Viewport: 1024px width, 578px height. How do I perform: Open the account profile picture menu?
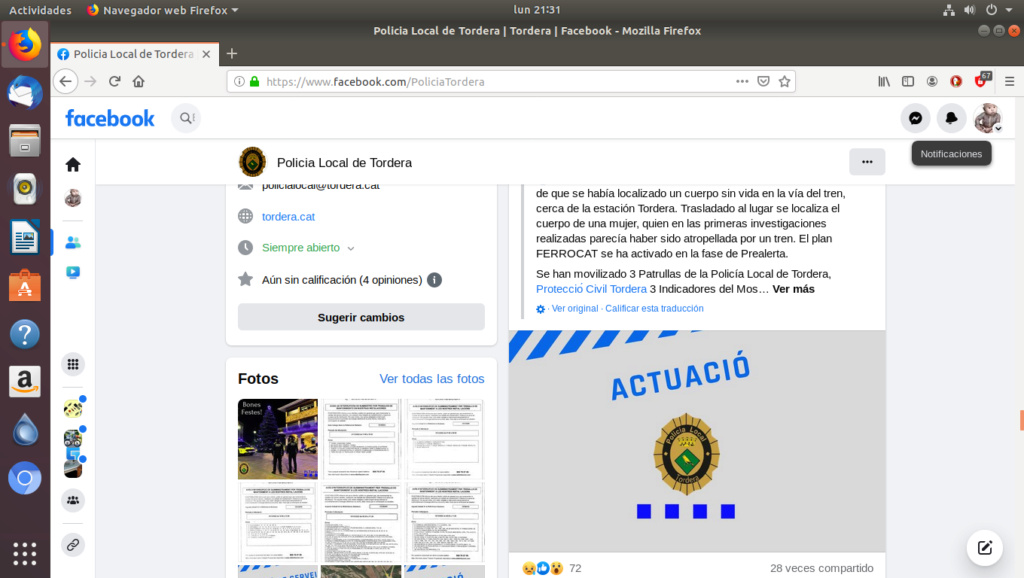click(987, 118)
